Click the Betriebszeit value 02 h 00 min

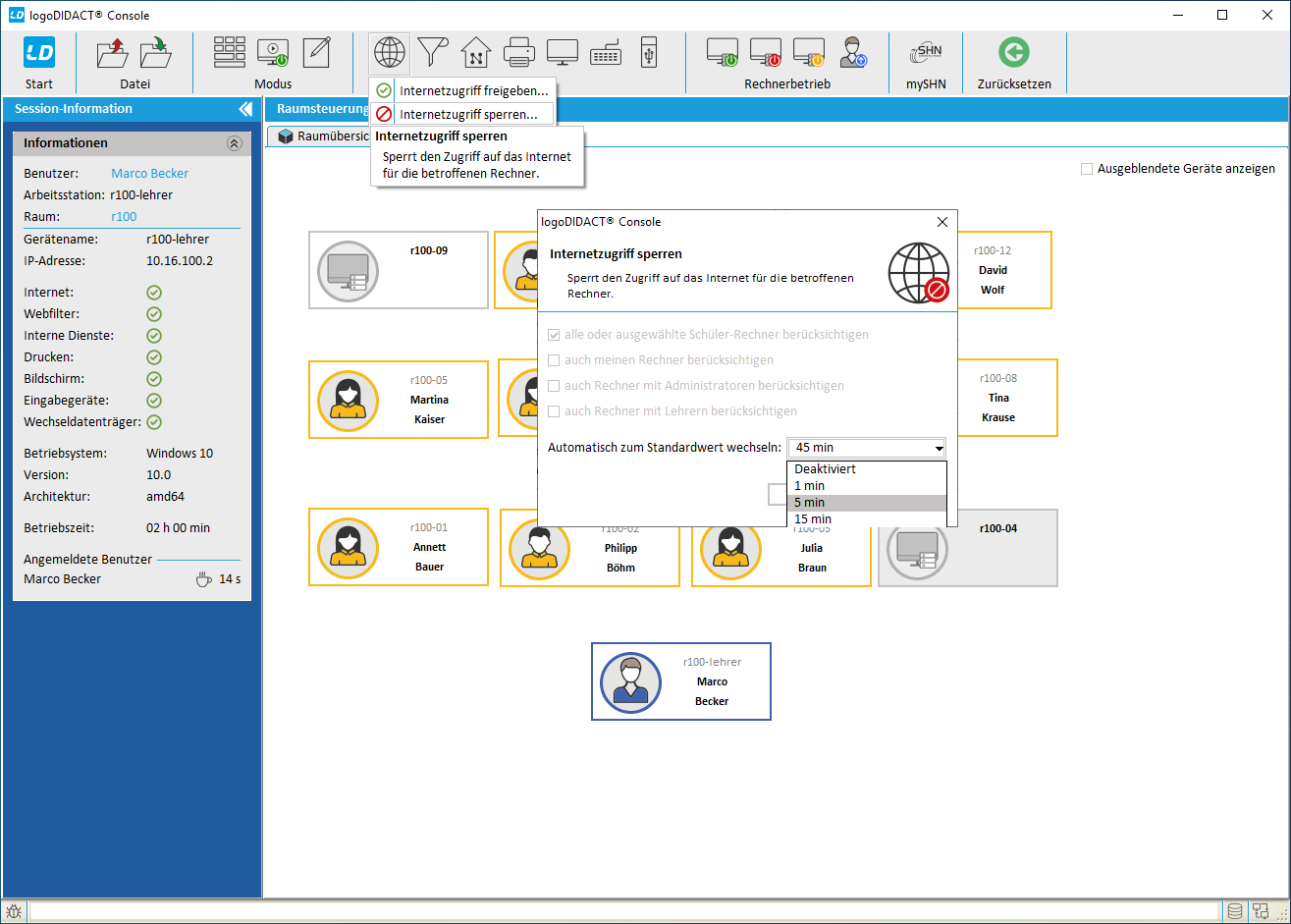point(178,528)
